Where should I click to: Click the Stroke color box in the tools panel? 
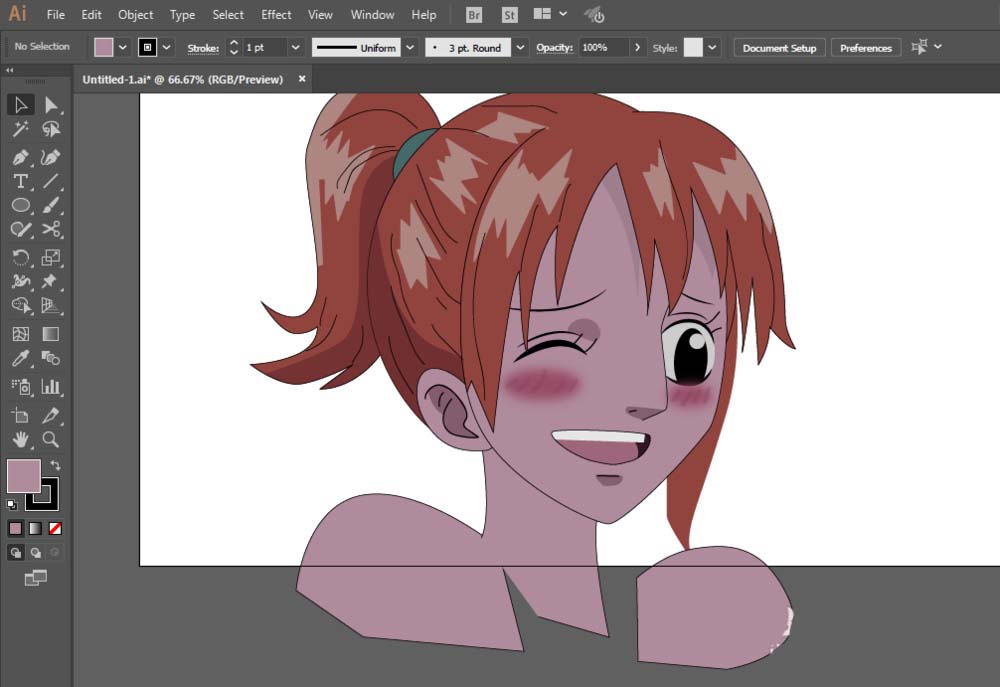[x=50, y=502]
